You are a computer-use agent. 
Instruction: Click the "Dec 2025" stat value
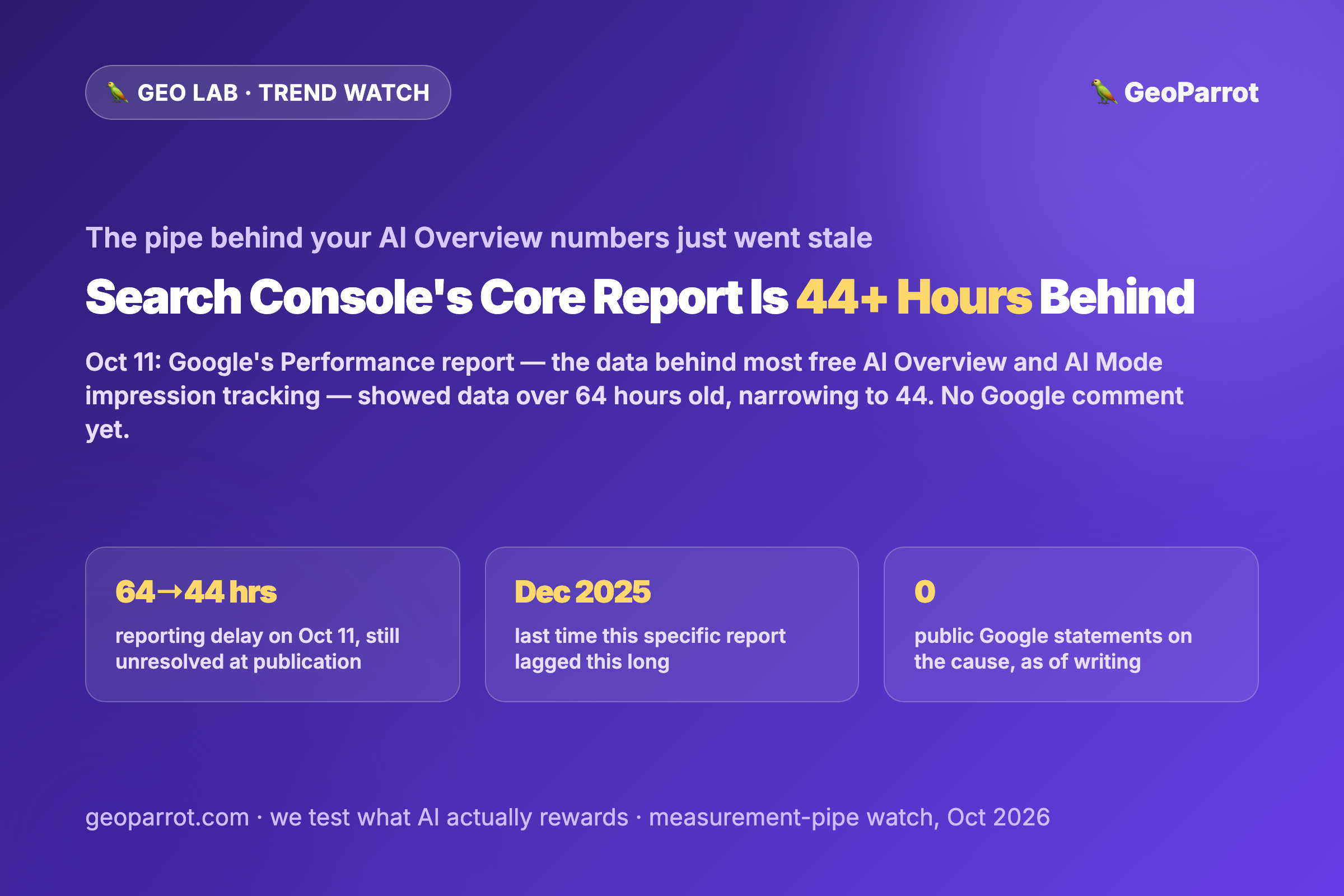coord(582,592)
